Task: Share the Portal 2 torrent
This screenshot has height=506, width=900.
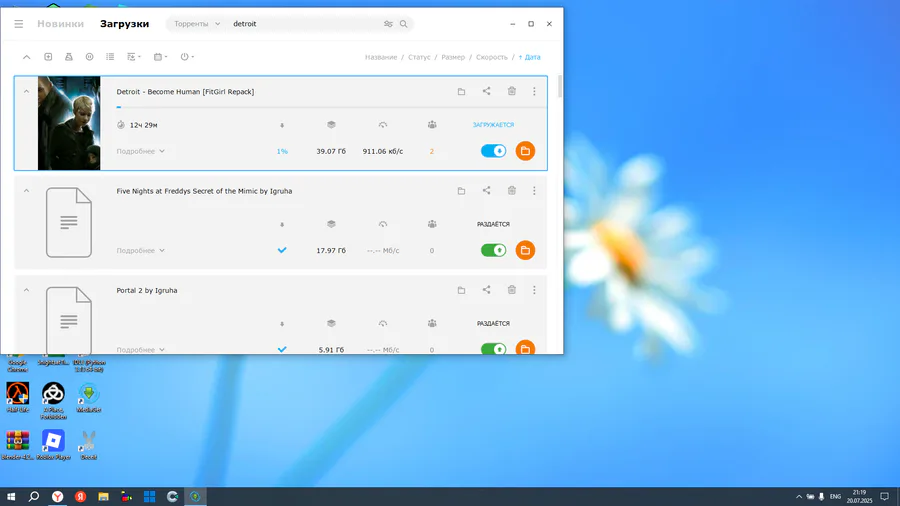Action: (x=486, y=290)
